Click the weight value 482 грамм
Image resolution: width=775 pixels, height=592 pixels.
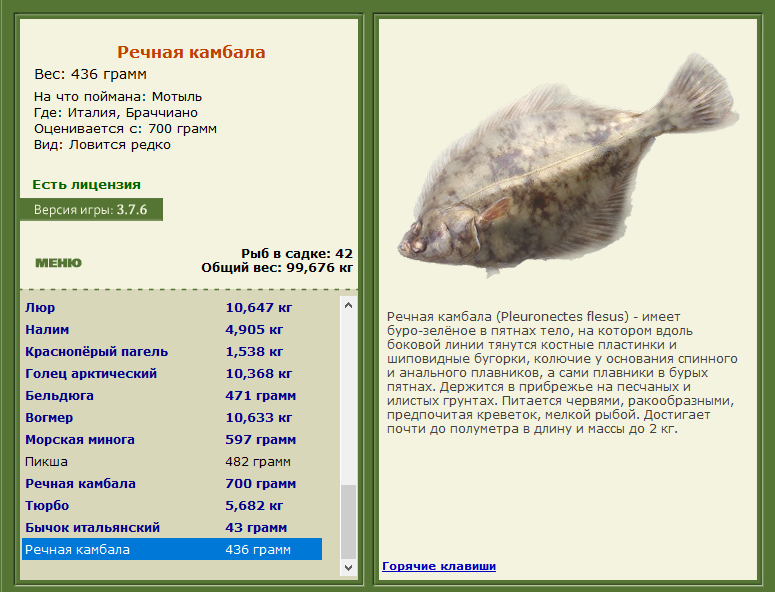(x=258, y=462)
